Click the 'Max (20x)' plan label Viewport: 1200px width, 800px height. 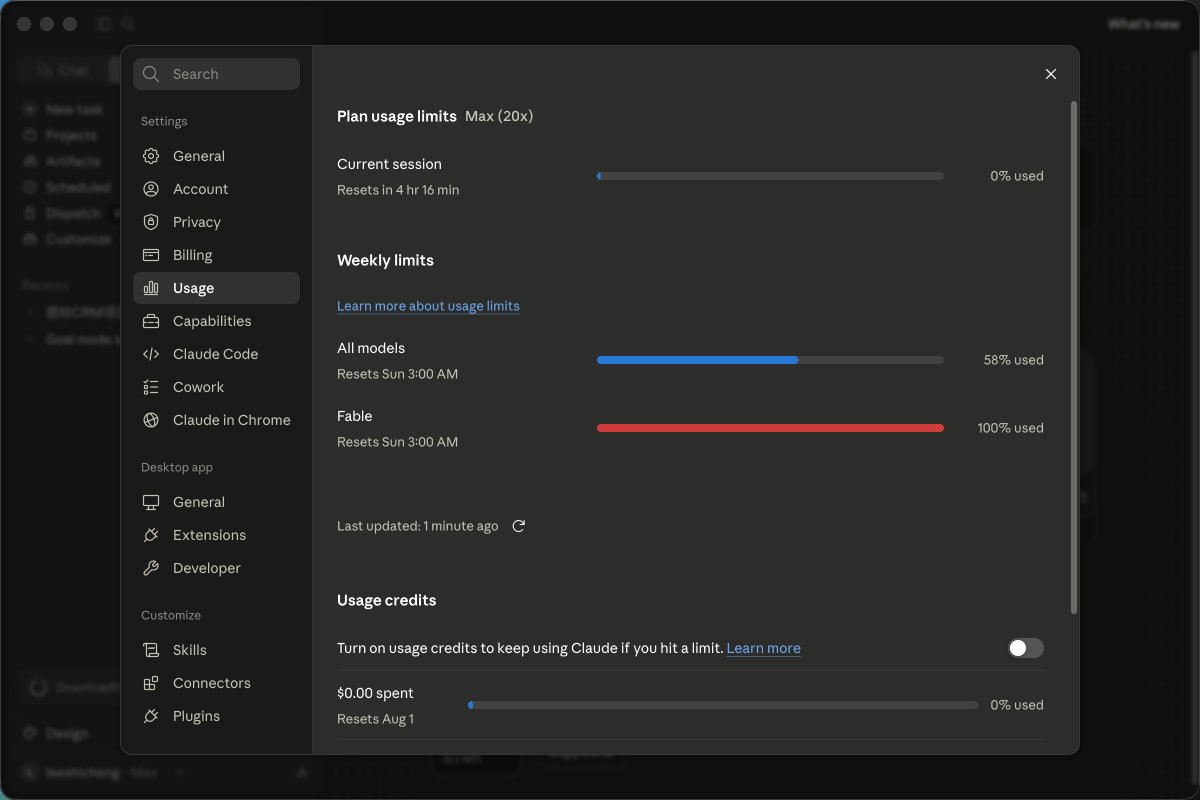coord(499,116)
